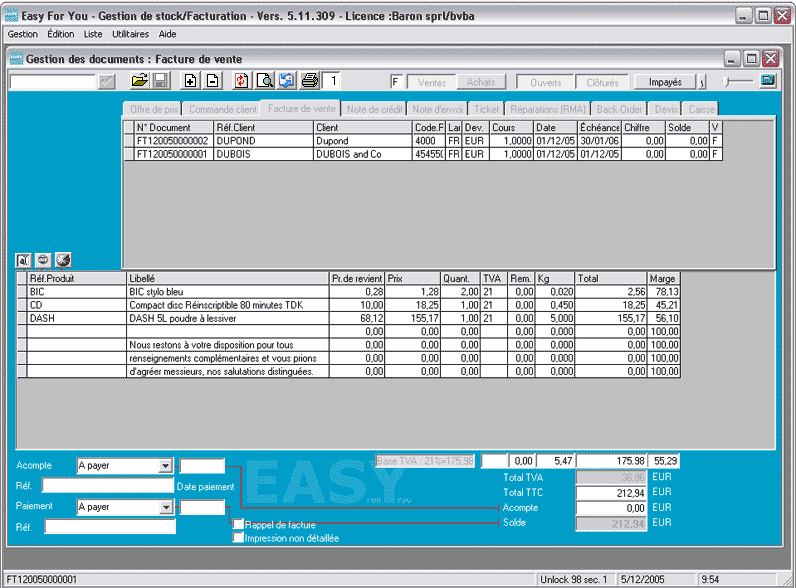Open print preview with magnifier icon
The width and height of the screenshot is (796, 588).
pos(264,81)
